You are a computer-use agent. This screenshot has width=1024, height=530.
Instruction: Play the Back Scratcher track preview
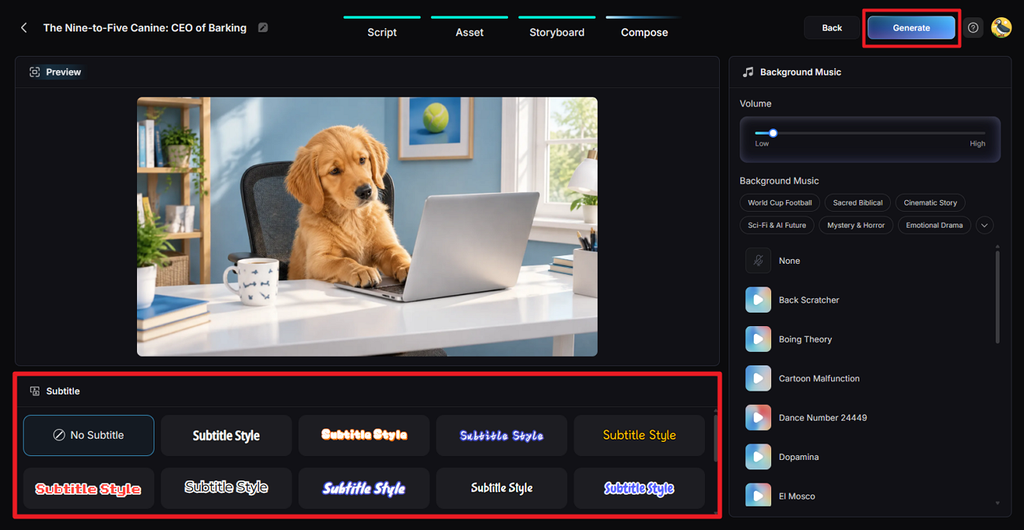758,300
